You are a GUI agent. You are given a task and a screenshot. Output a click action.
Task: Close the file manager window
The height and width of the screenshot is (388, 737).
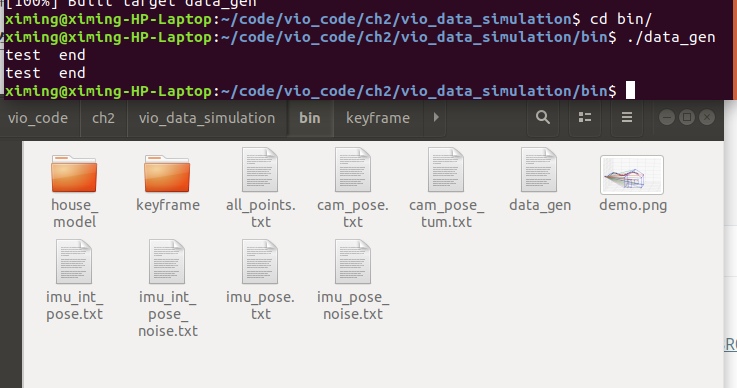tap(707, 117)
